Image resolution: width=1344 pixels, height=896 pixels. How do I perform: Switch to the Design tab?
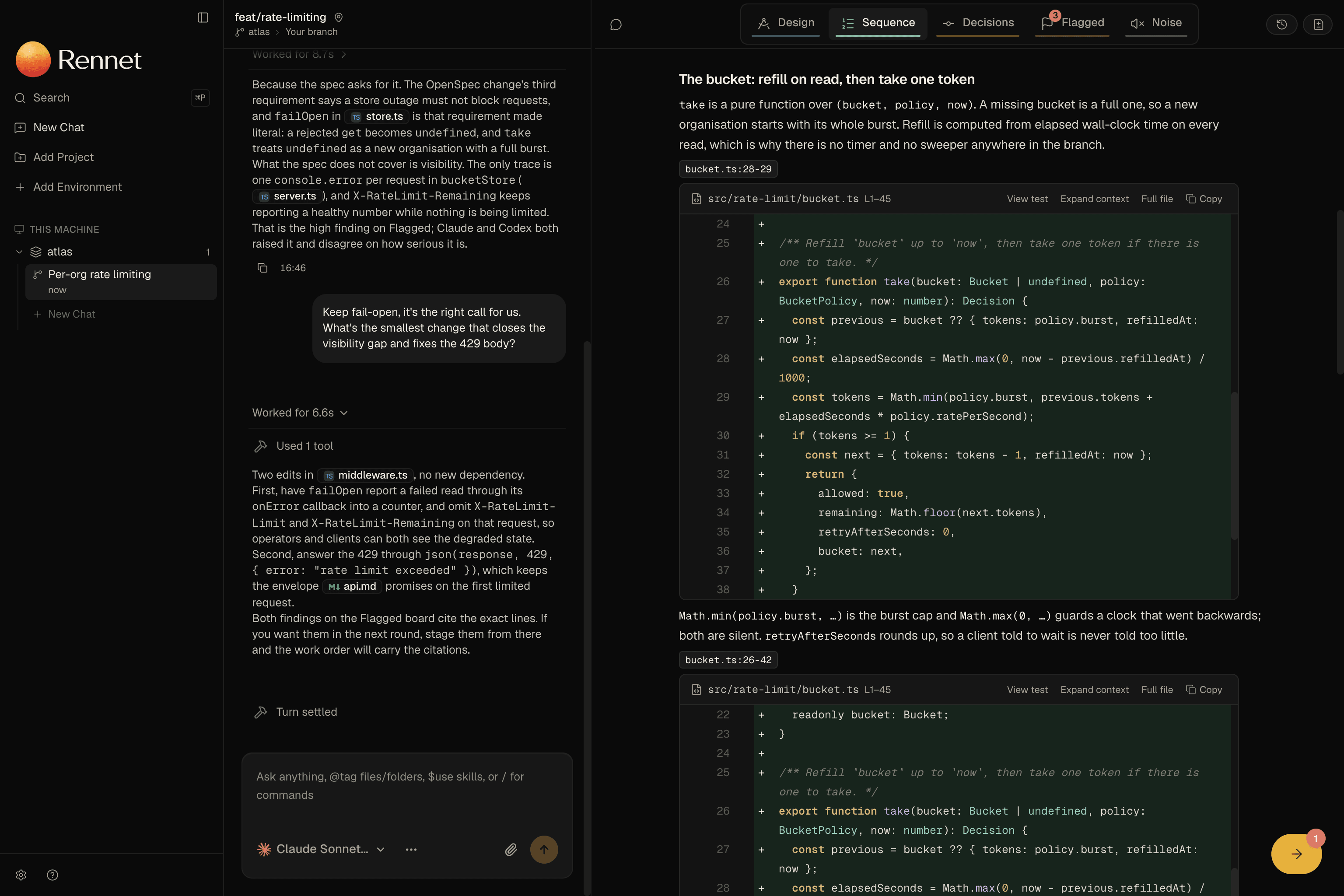(x=786, y=23)
